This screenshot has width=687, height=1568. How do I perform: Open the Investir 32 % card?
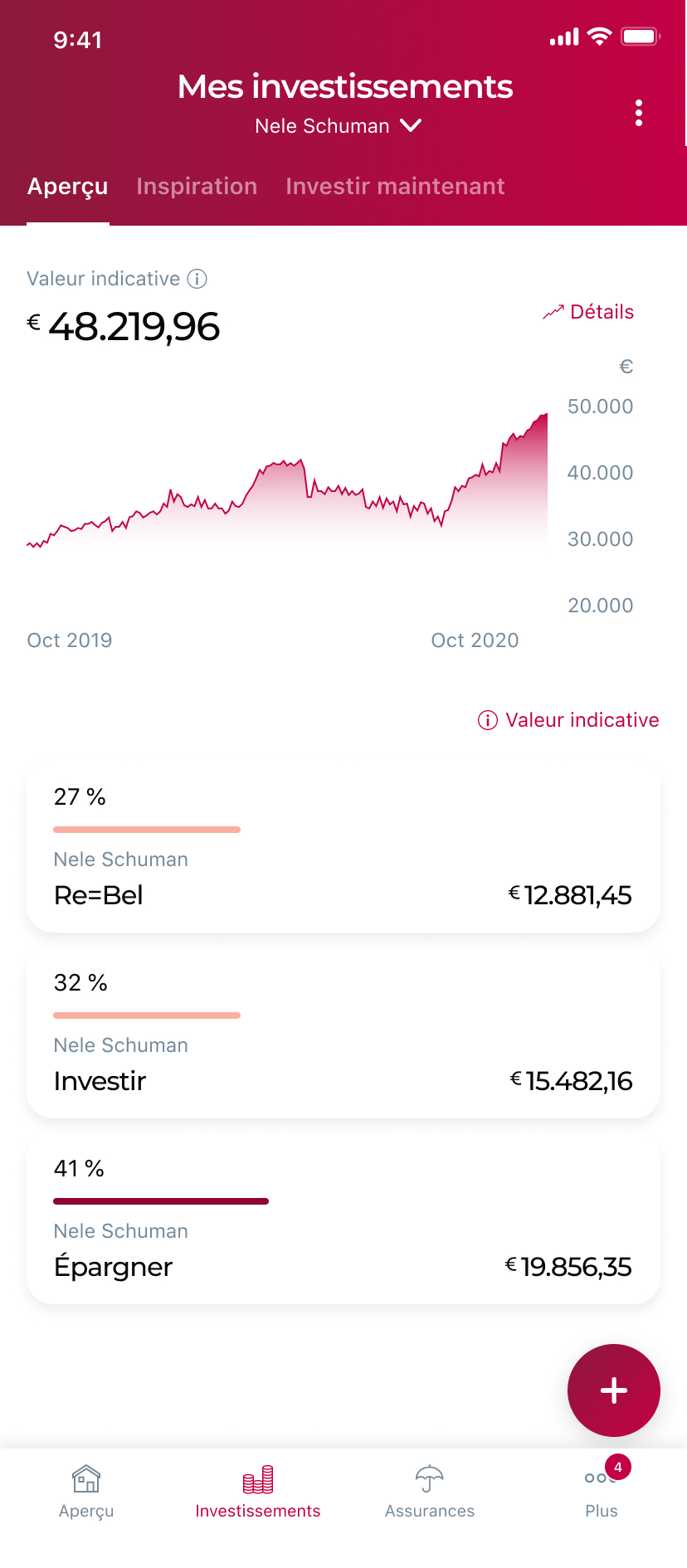343,1032
